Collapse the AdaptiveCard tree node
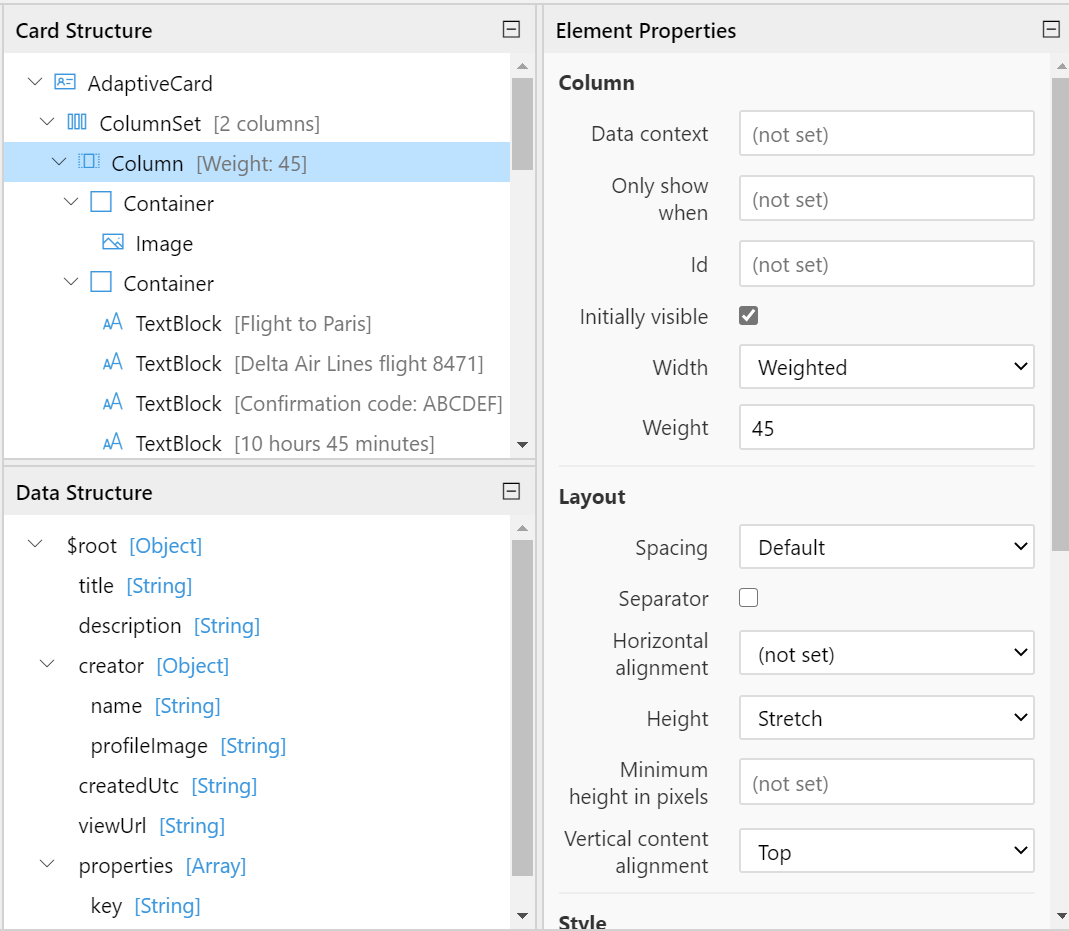 point(35,82)
